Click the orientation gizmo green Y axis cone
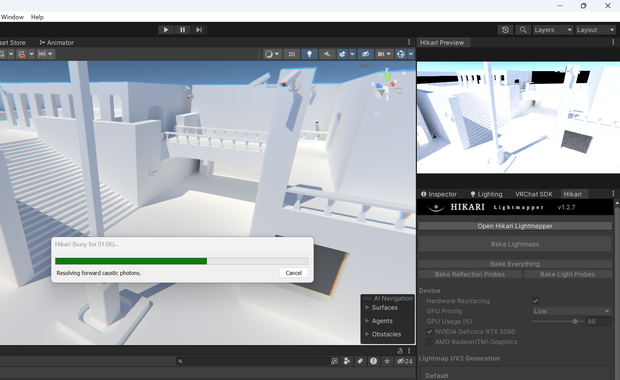 click(388, 77)
